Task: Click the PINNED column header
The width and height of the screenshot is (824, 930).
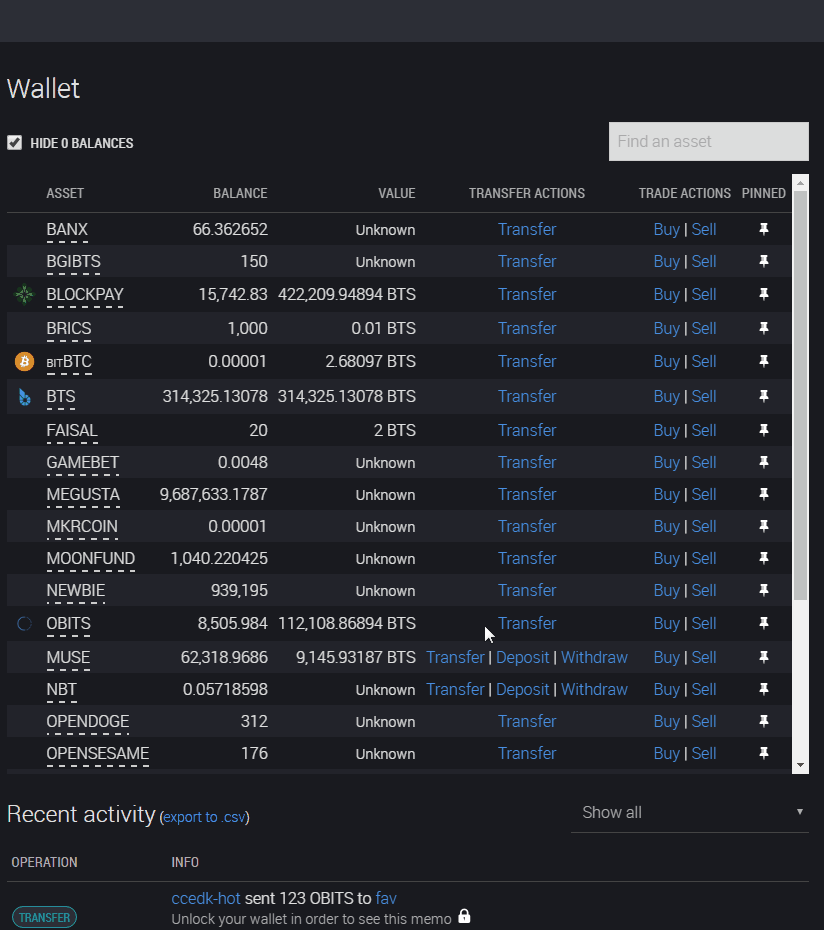Action: click(x=763, y=193)
